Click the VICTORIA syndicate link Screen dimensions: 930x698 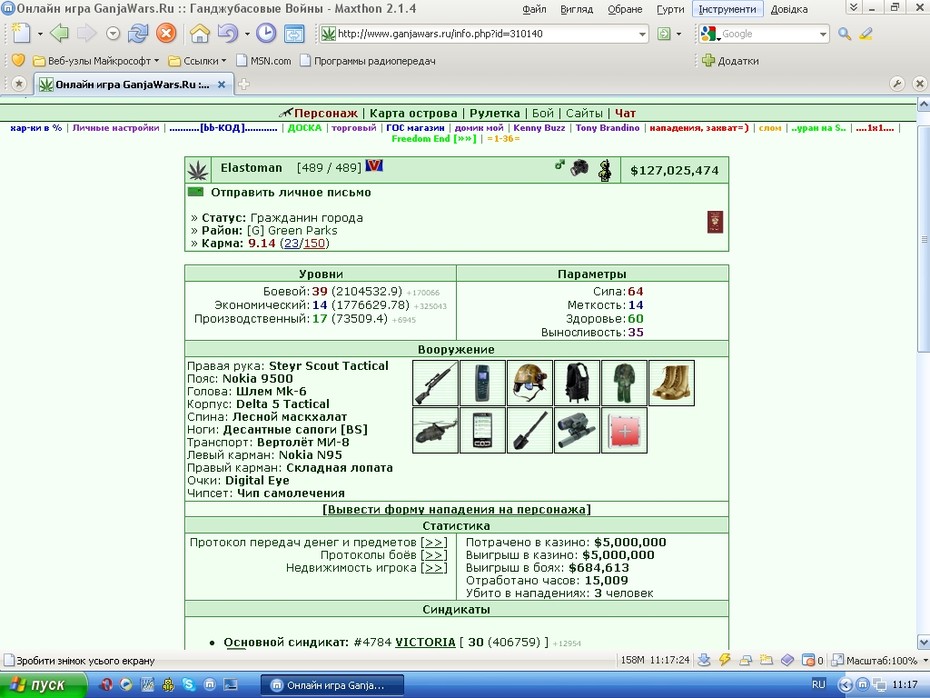click(425, 642)
